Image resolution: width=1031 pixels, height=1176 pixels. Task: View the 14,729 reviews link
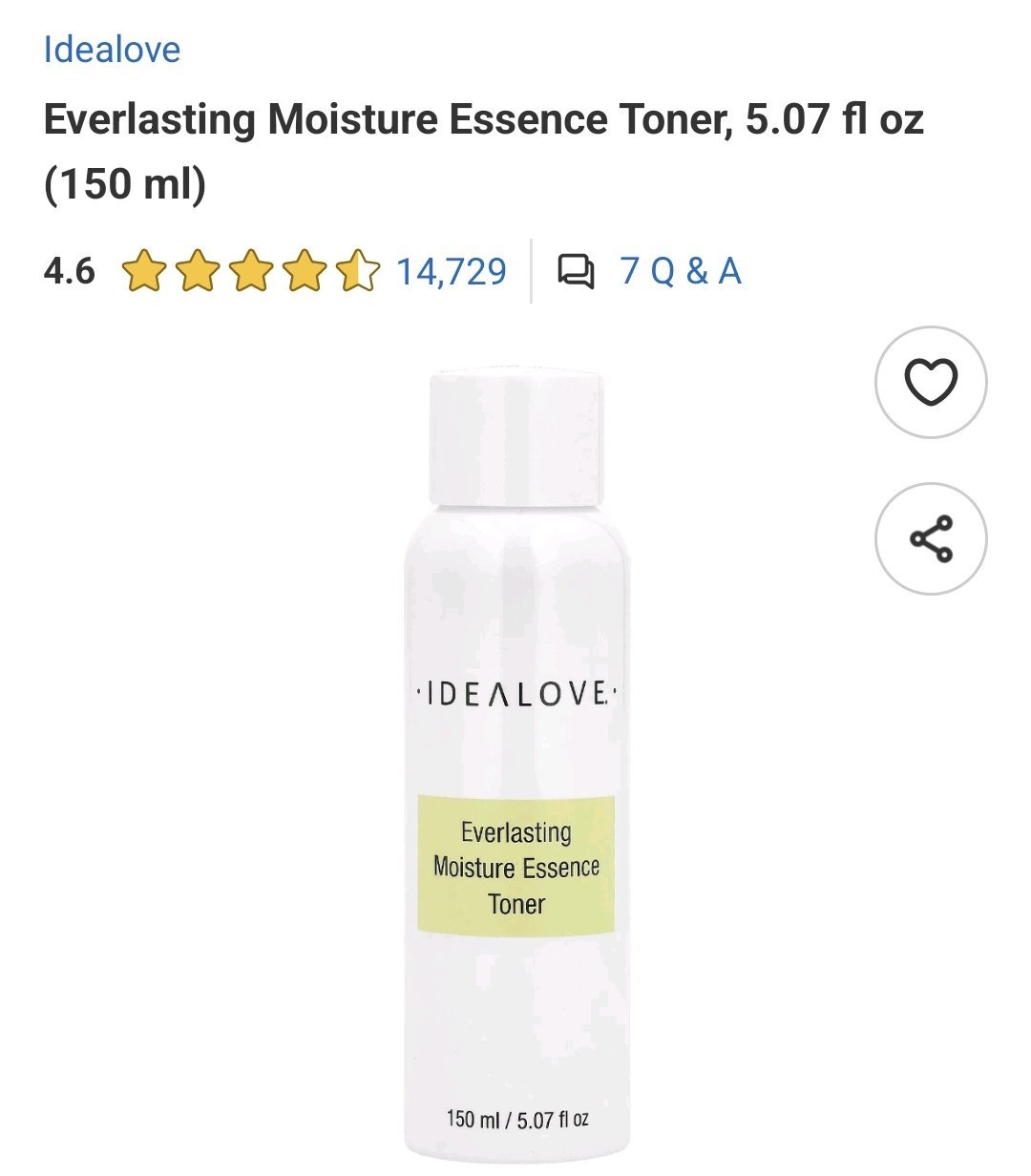(451, 271)
